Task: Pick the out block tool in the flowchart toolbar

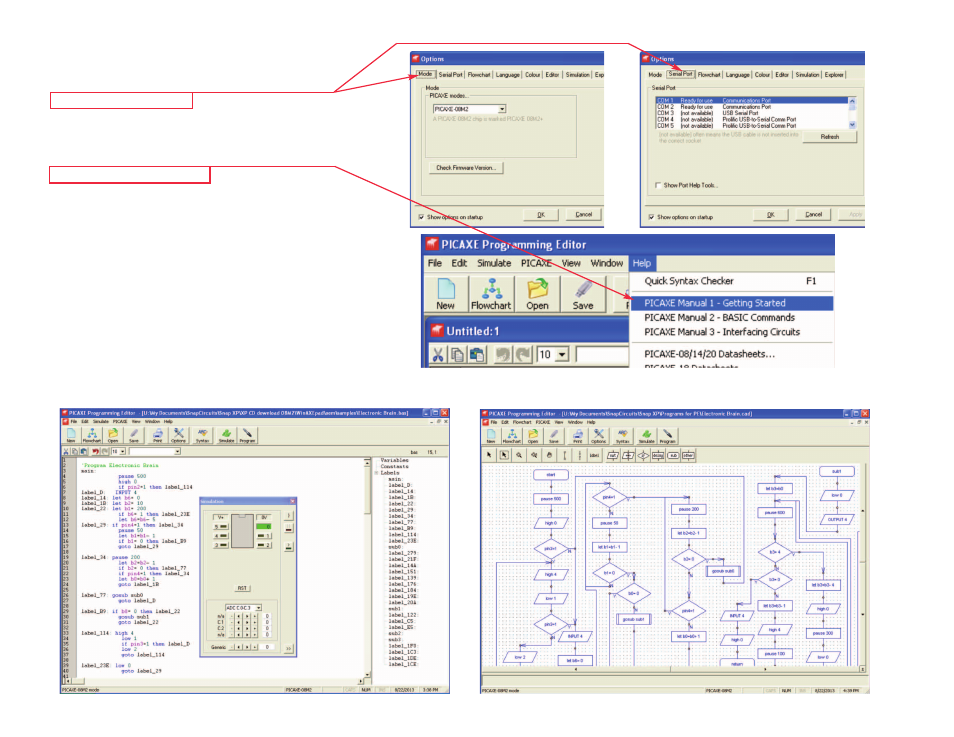Action: [x=613, y=455]
